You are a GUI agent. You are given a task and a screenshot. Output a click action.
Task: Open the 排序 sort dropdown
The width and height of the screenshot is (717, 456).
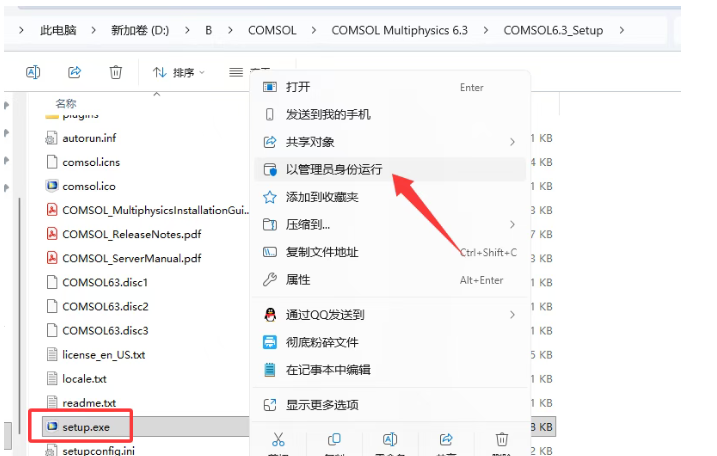[x=179, y=72]
